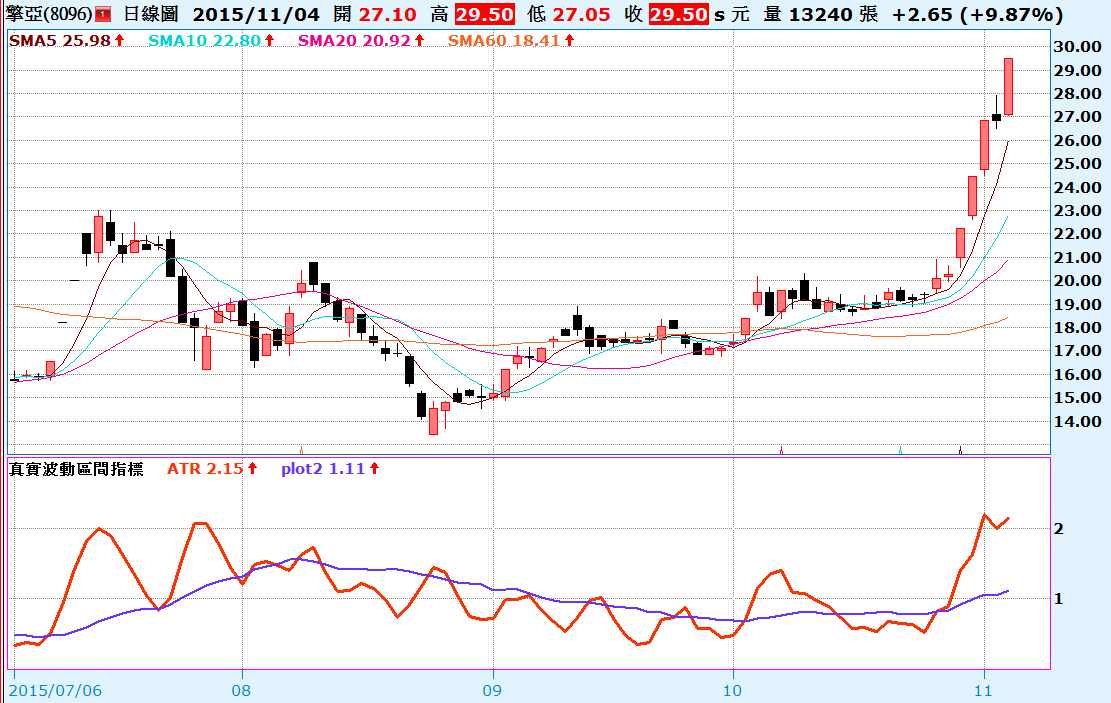Click the up arrow next to plot2 1.11
The width and height of the screenshot is (1111, 703).
[375, 468]
